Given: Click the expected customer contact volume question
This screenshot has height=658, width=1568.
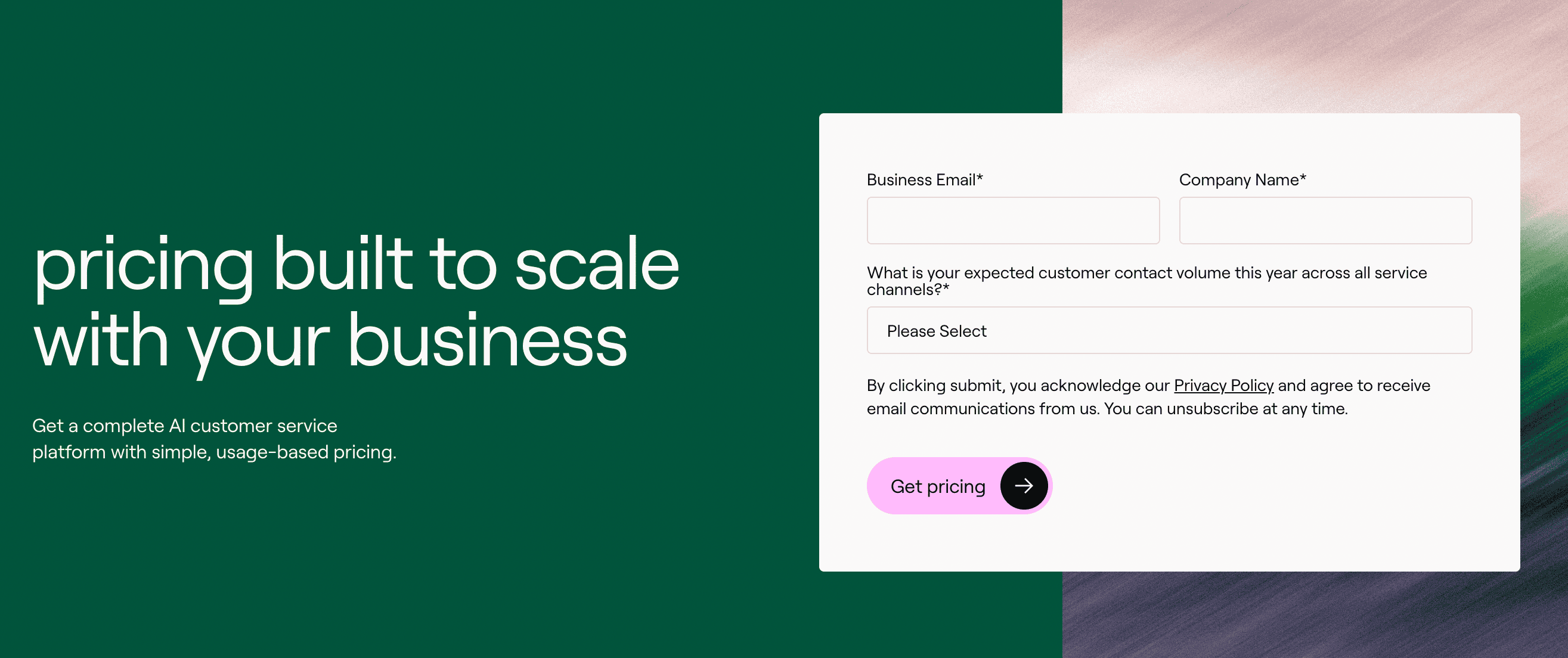Looking at the screenshot, I should [1146, 281].
